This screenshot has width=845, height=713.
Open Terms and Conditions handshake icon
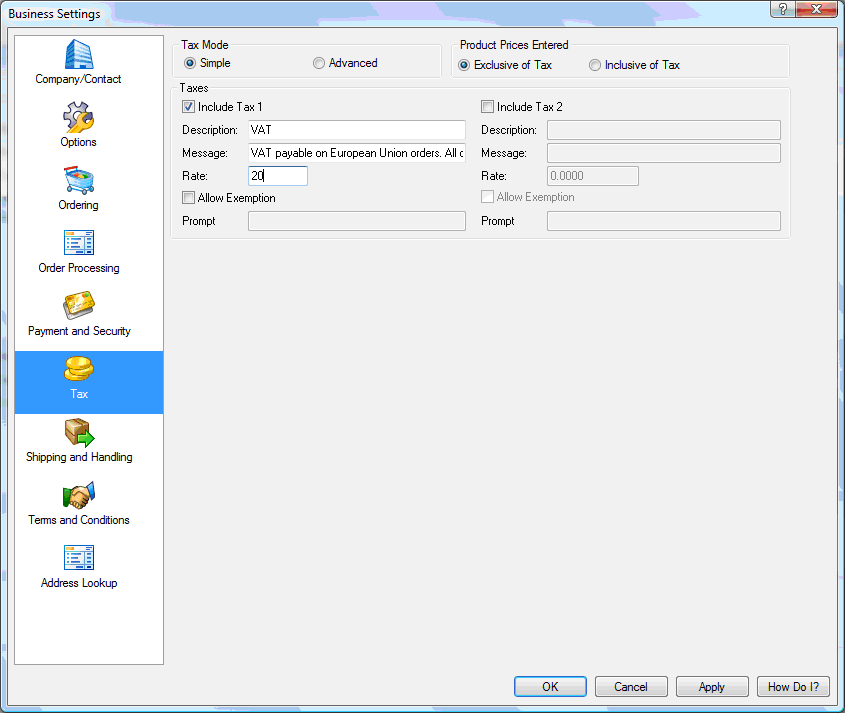78,495
